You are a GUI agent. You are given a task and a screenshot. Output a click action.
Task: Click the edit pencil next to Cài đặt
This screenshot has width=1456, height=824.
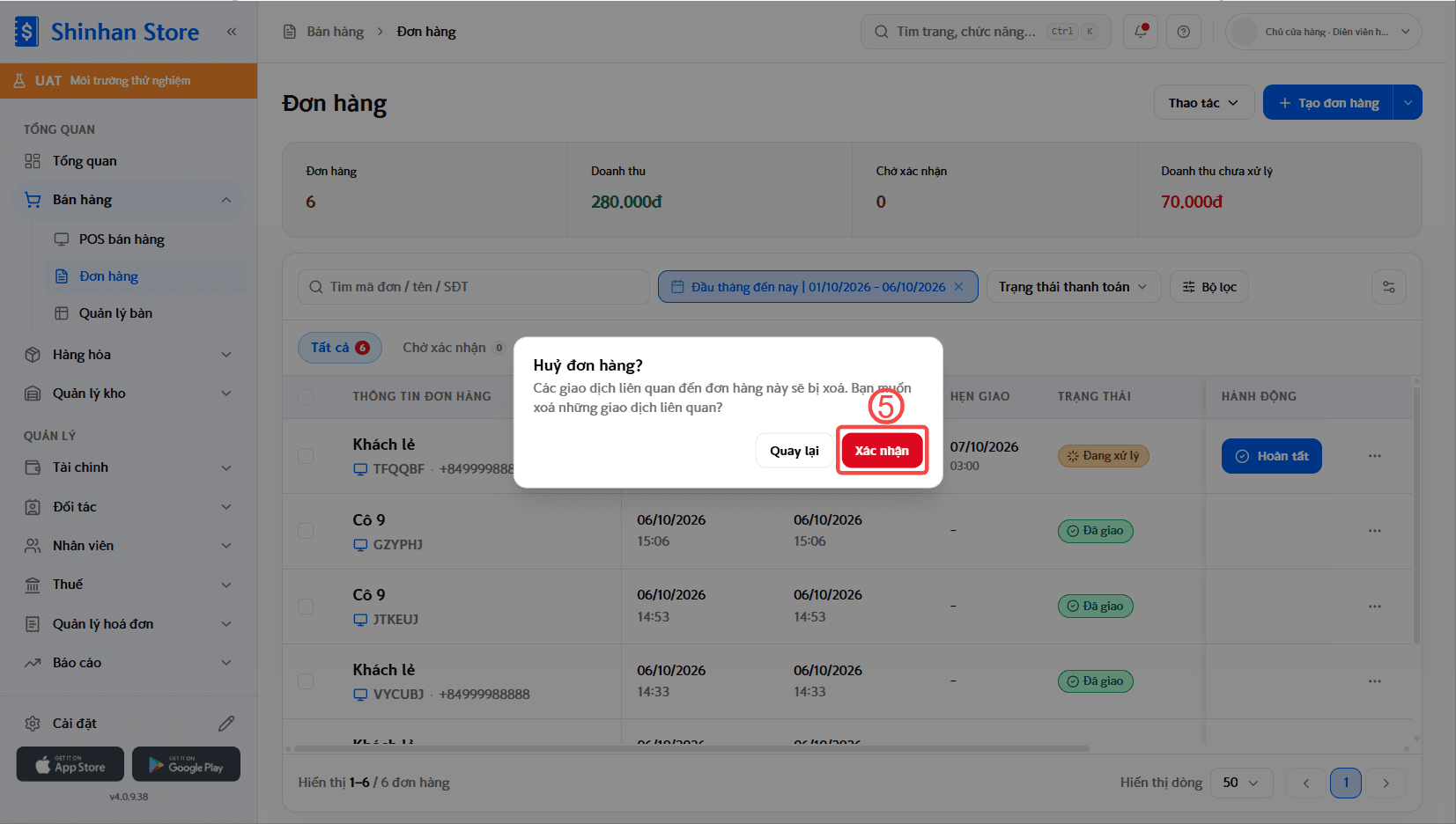pyautogui.click(x=226, y=724)
